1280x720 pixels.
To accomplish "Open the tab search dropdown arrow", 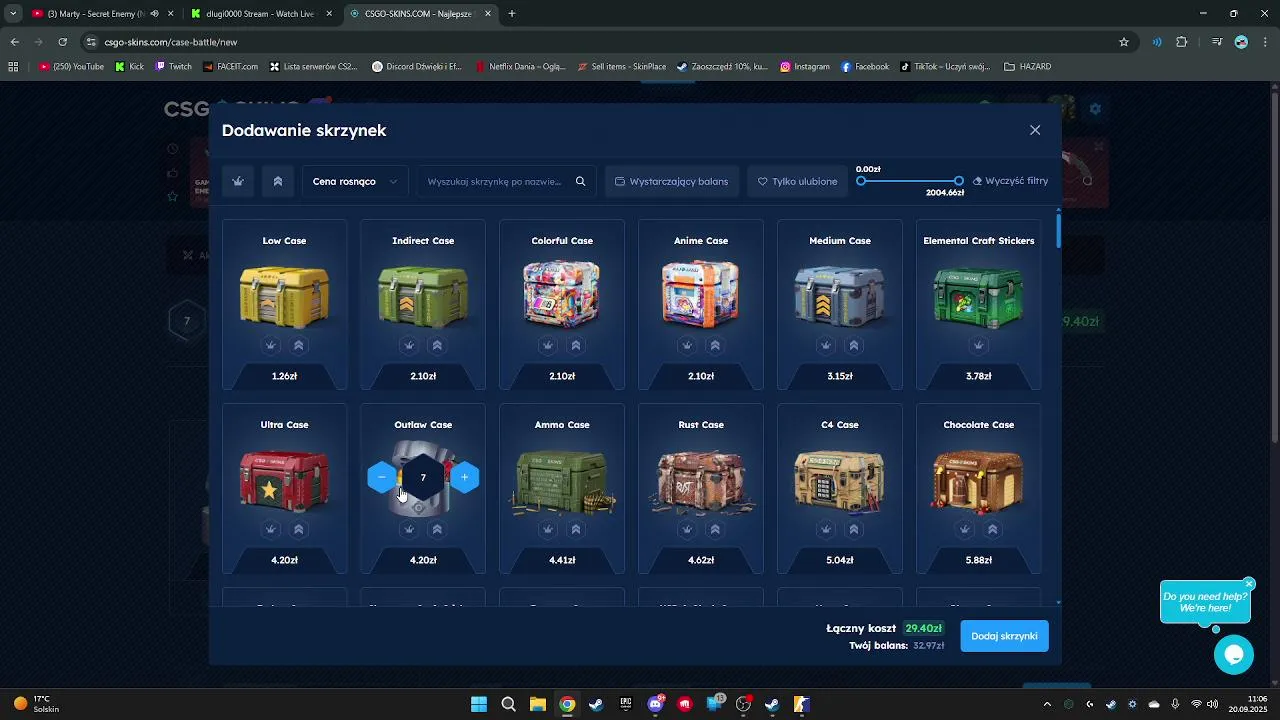I will point(12,14).
